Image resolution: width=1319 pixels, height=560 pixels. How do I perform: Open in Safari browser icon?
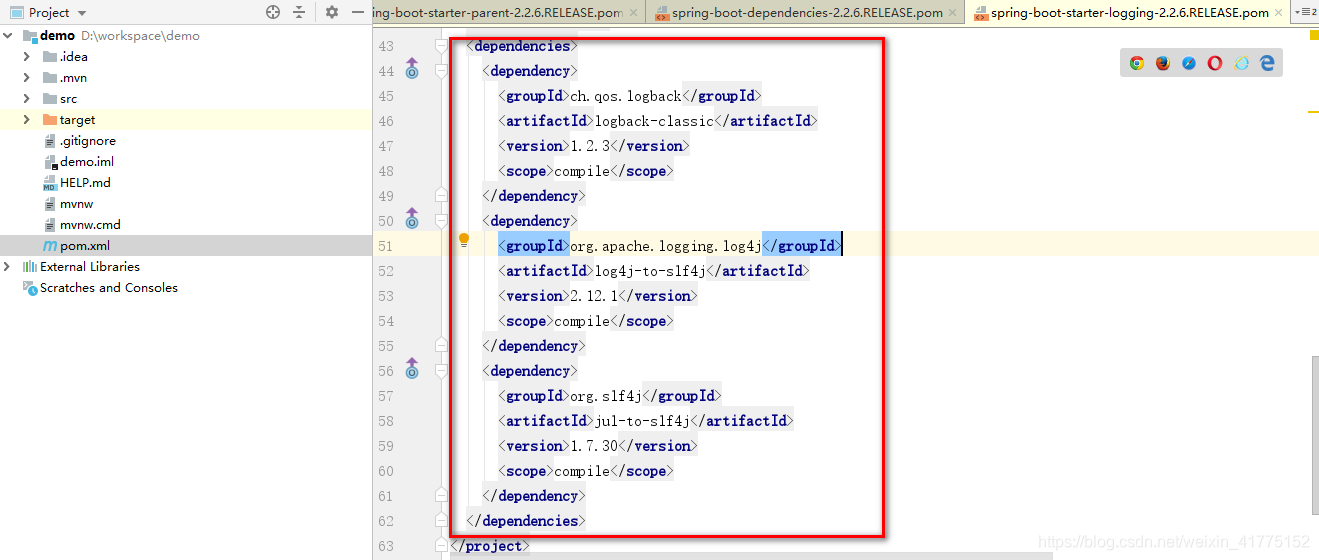[1189, 63]
